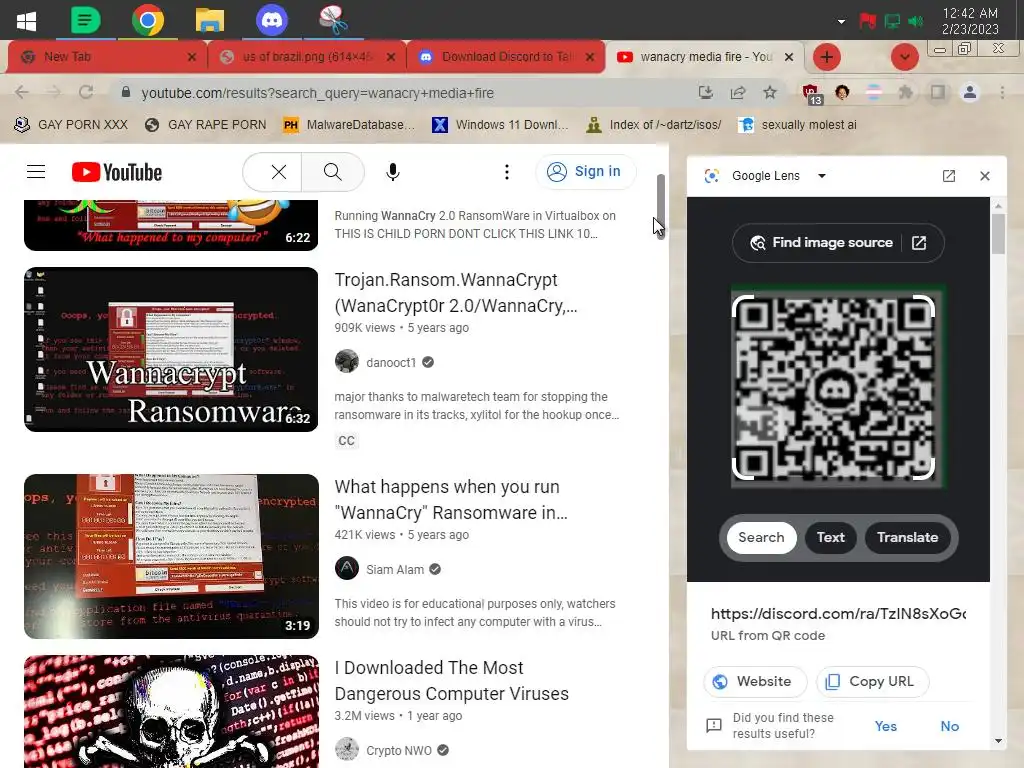This screenshot has width=1024, height=768.
Task: Select the Text mode in Lens
Action: pyautogui.click(x=831, y=537)
